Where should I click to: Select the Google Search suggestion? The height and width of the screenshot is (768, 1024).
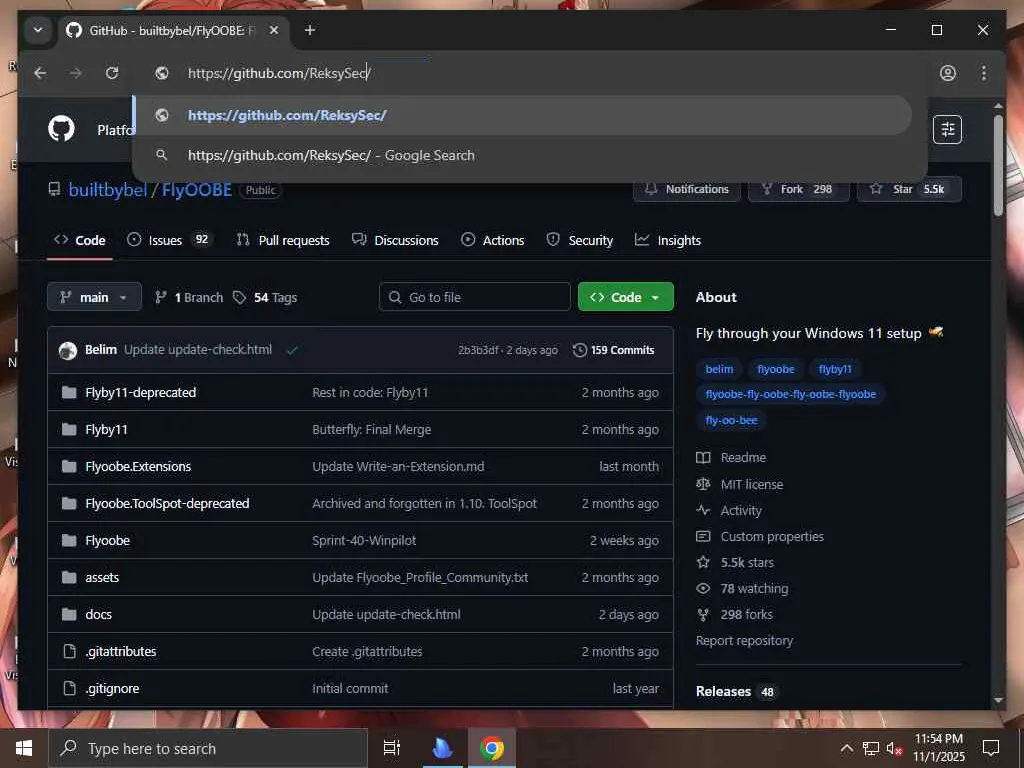pyautogui.click(x=522, y=155)
